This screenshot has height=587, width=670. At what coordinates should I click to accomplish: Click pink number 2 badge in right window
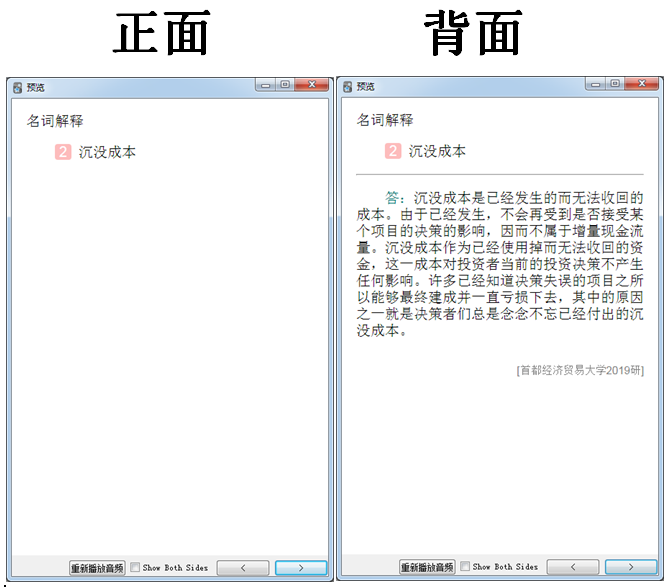(393, 151)
